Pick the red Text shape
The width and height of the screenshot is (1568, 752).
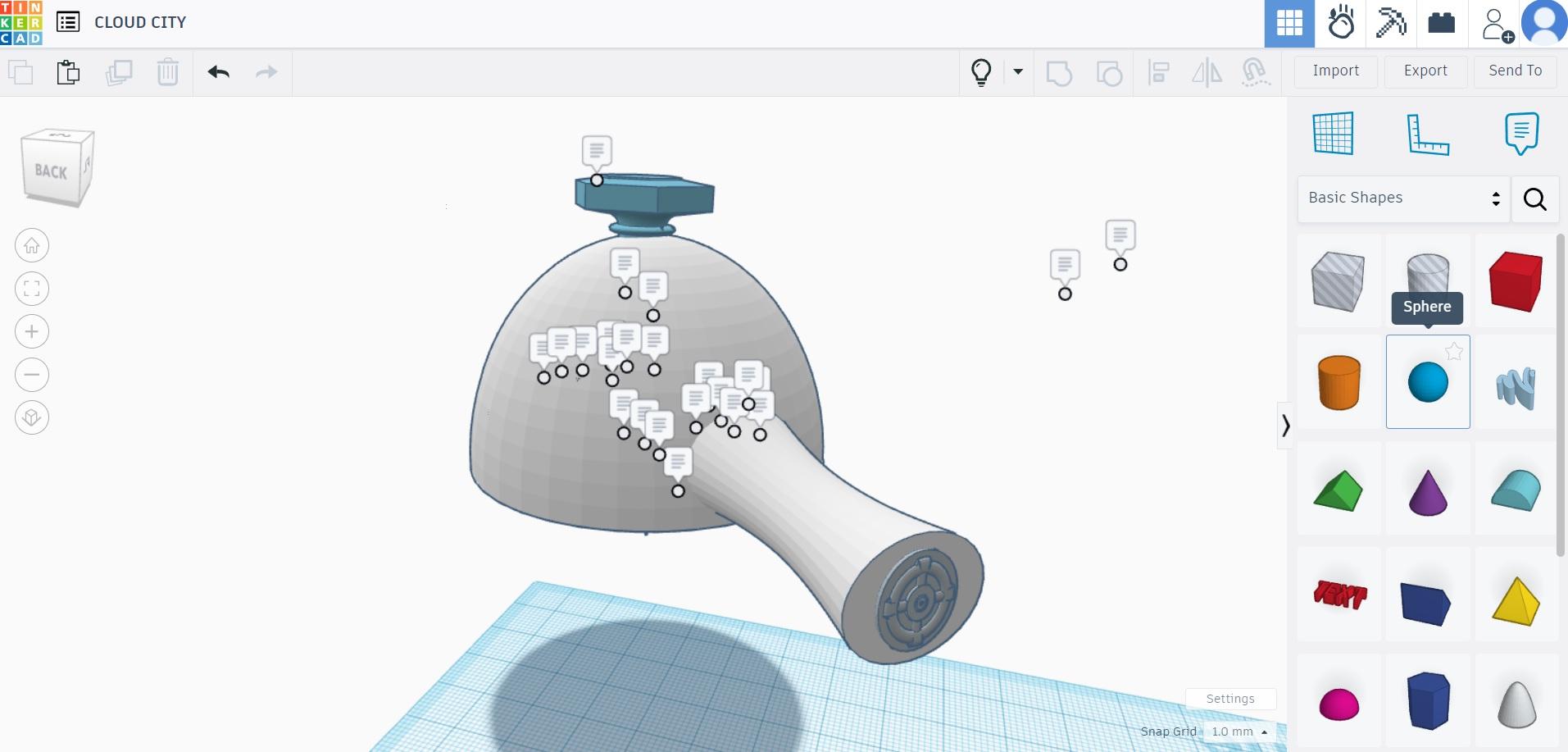(1340, 594)
